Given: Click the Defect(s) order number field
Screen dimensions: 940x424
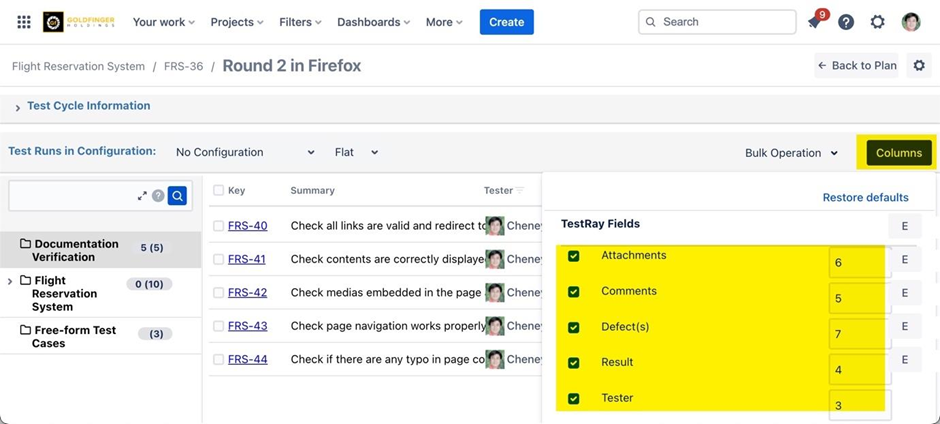Looking at the screenshot, I should pyautogui.click(x=857, y=334).
